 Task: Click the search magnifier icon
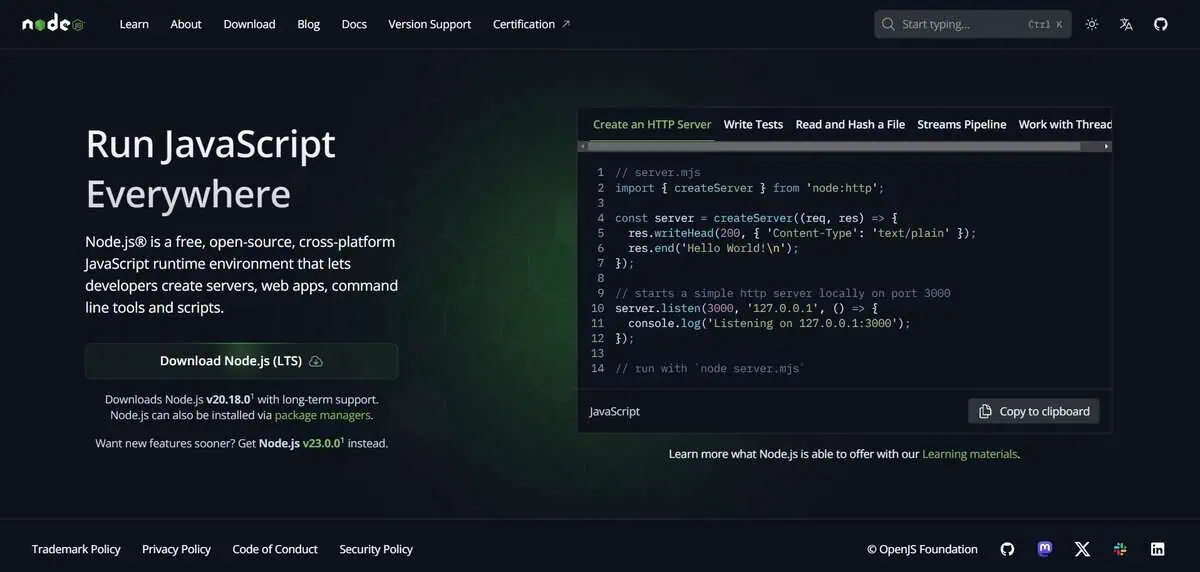(889, 24)
